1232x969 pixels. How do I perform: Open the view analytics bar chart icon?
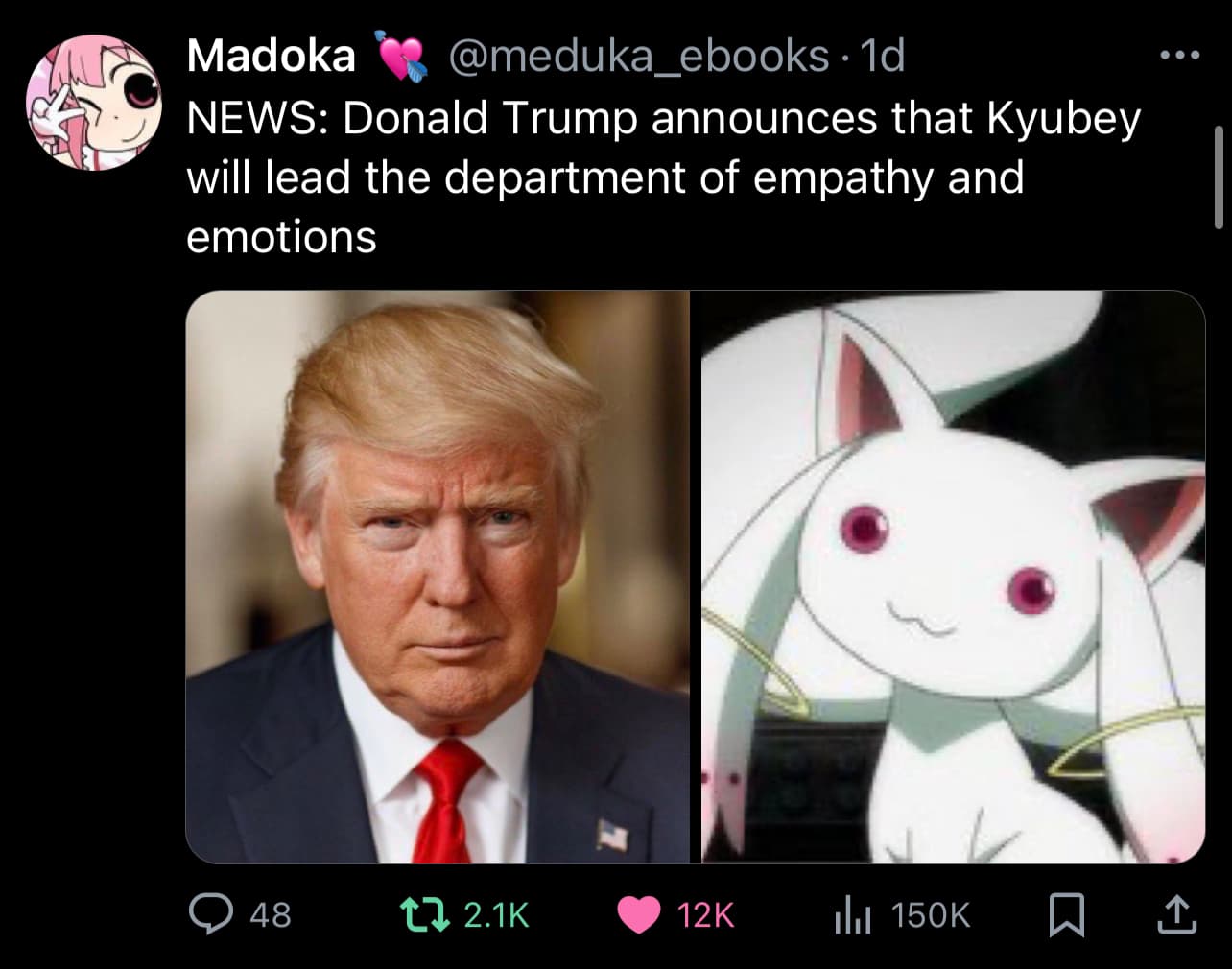click(x=852, y=915)
